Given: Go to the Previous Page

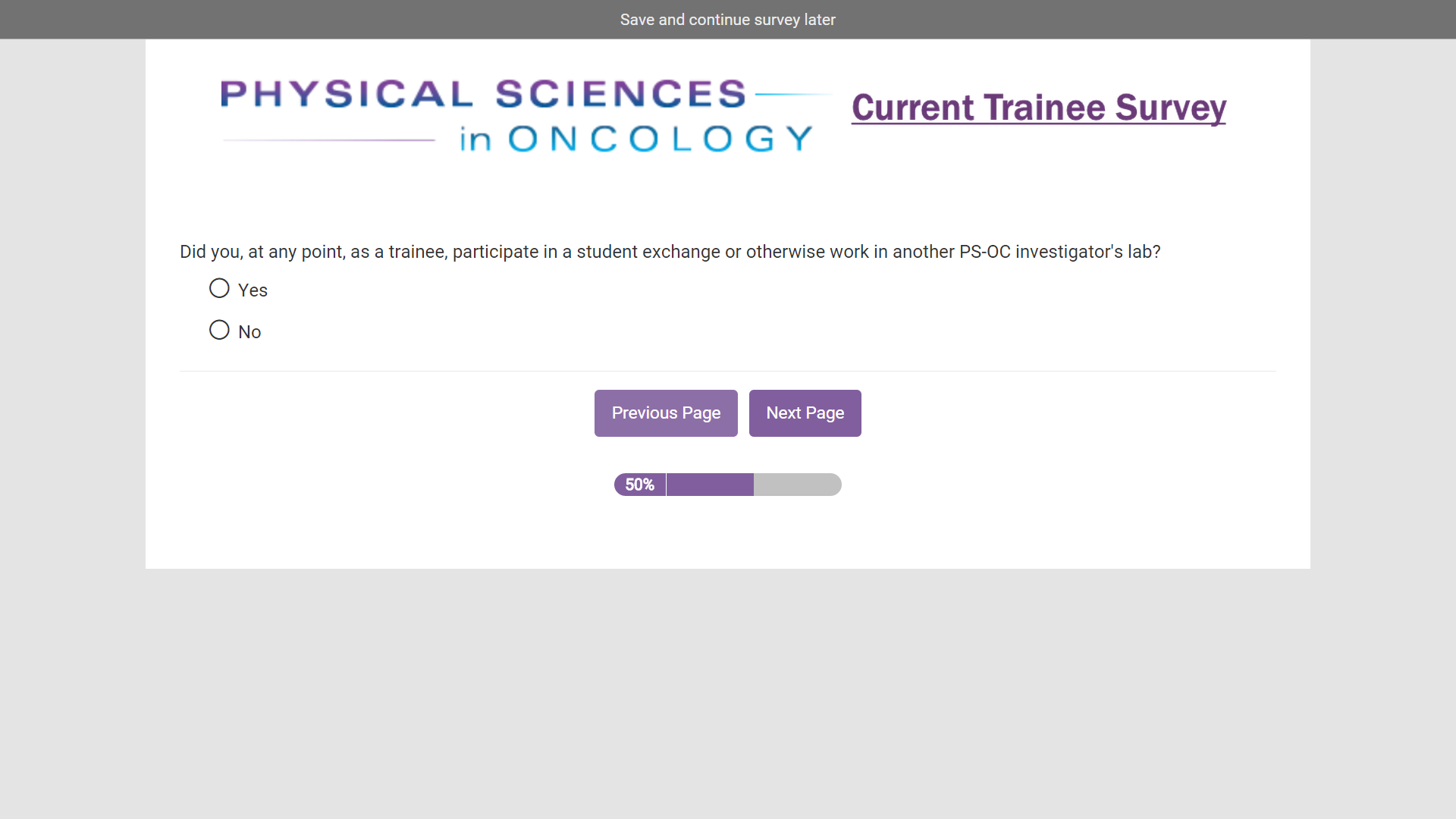Looking at the screenshot, I should coord(665,413).
